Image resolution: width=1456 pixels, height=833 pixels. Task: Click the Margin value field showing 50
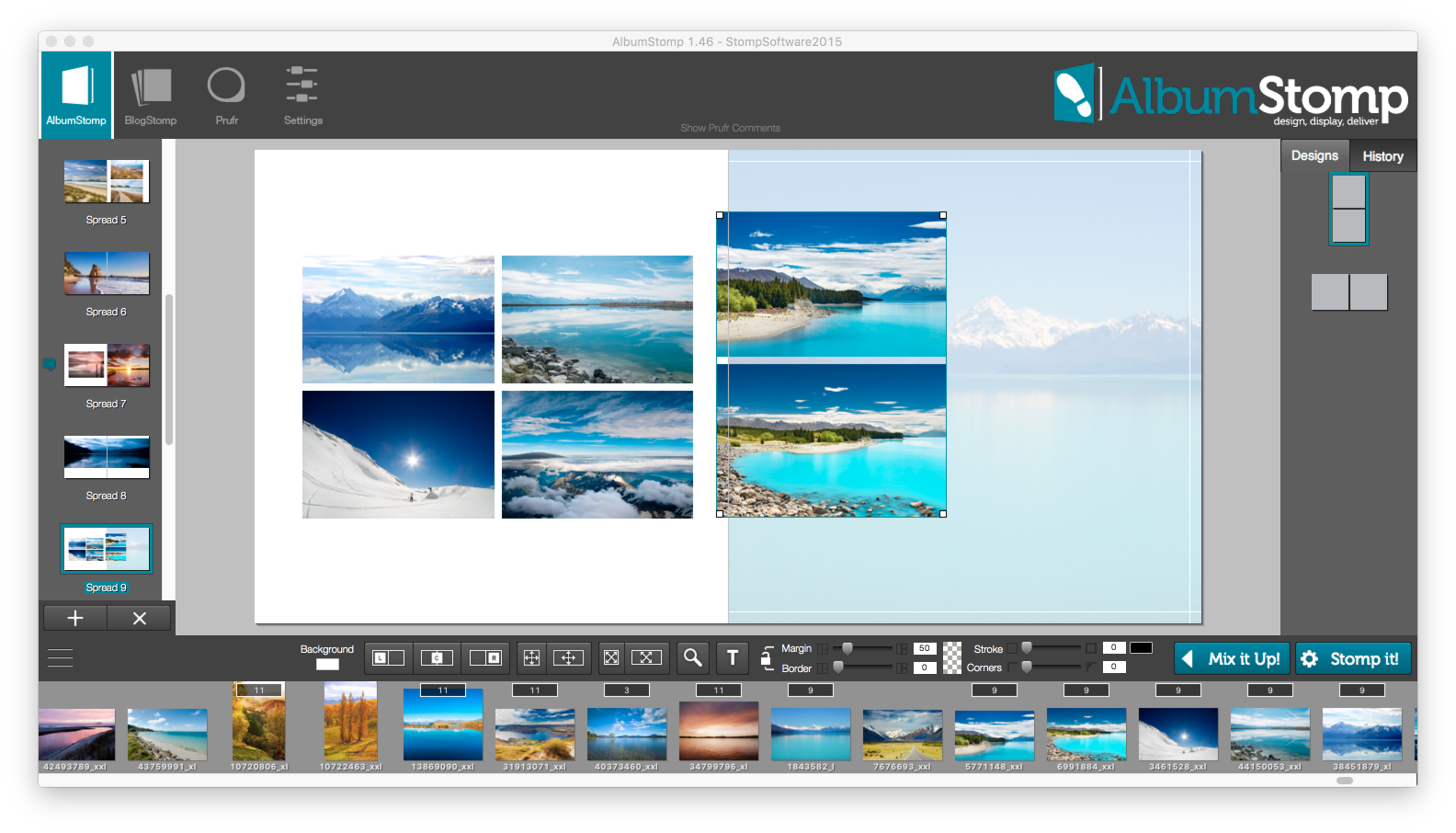point(925,648)
